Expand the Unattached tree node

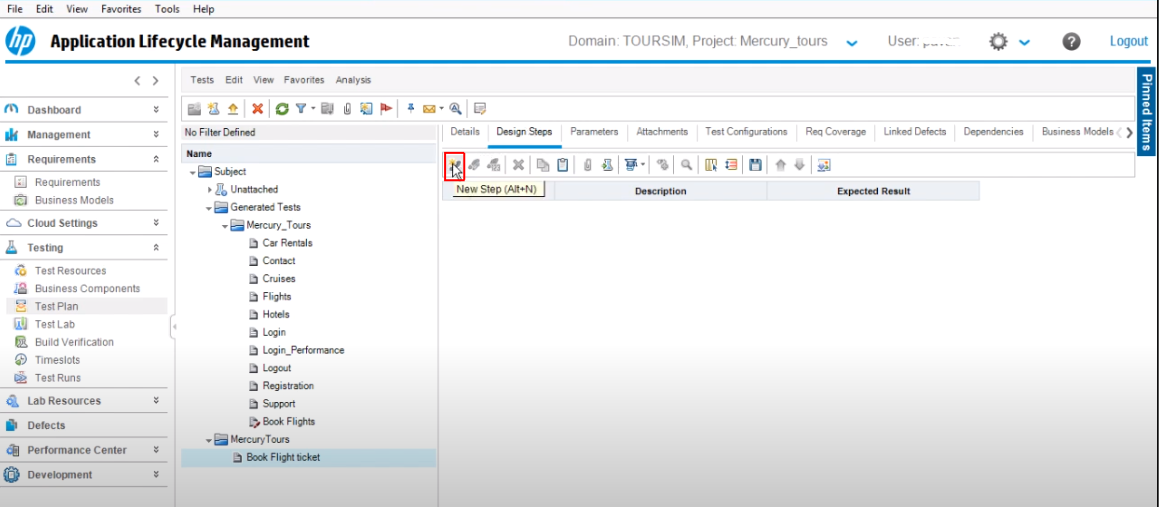[x=210, y=189]
